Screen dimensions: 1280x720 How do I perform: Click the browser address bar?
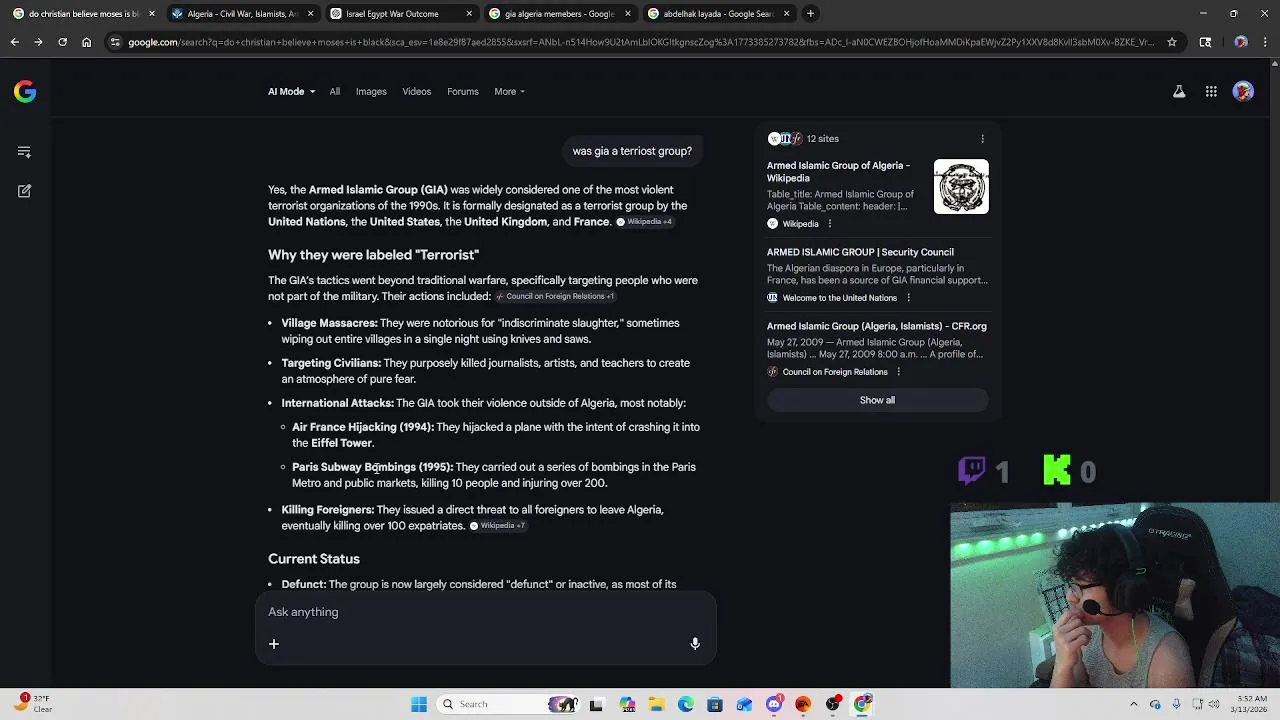point(640,42)
